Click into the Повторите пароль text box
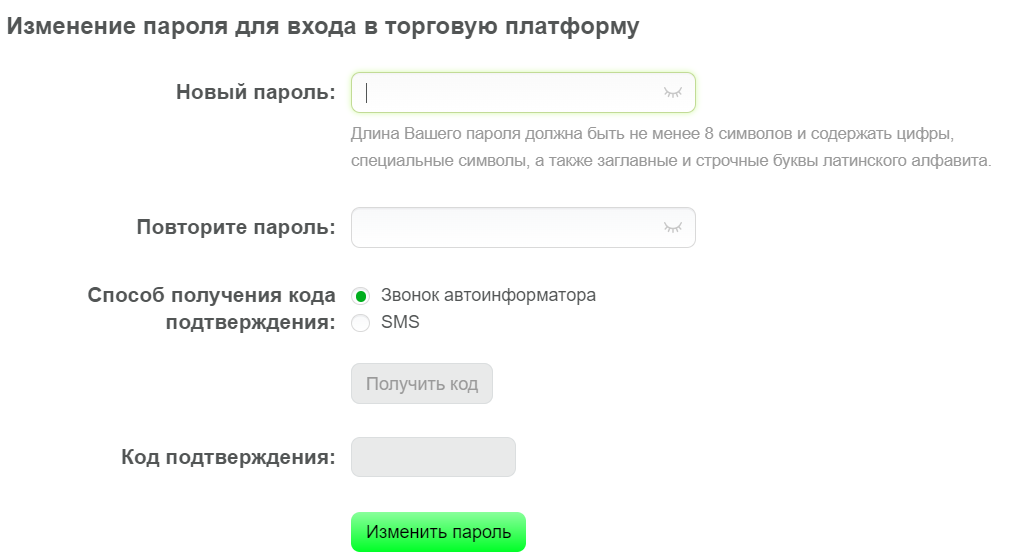The width and height of the screenshot is (1011, 558). click(523, 227)
